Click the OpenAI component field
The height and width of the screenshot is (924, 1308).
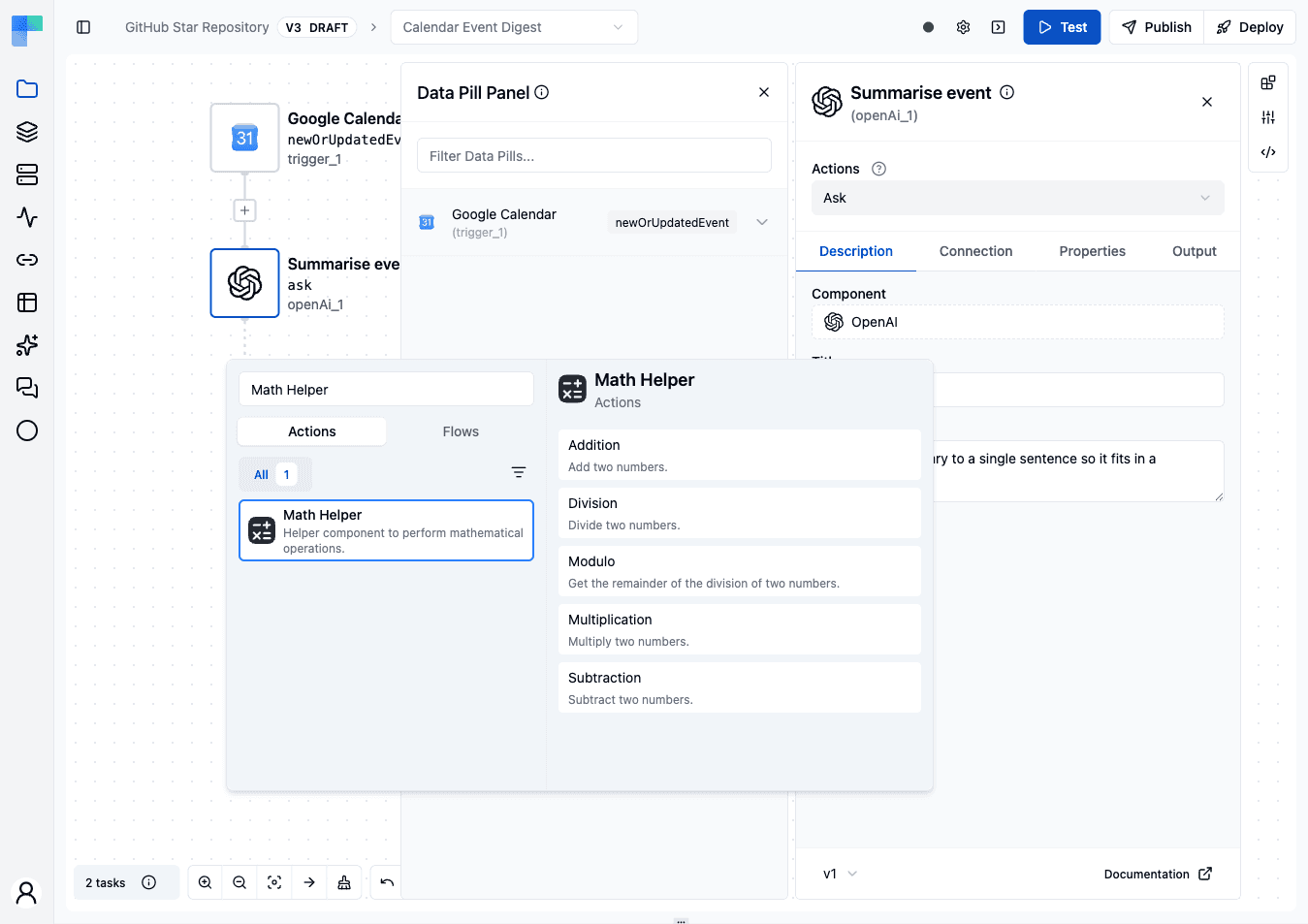pos(1017,322)
